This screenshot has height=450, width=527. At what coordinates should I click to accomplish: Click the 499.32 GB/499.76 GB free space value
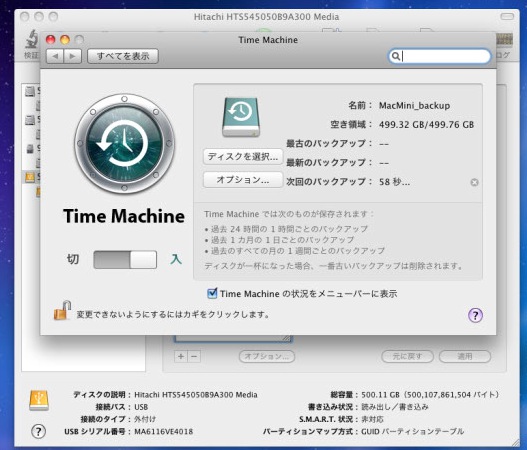pyautogui.click(x=427, y=125)
